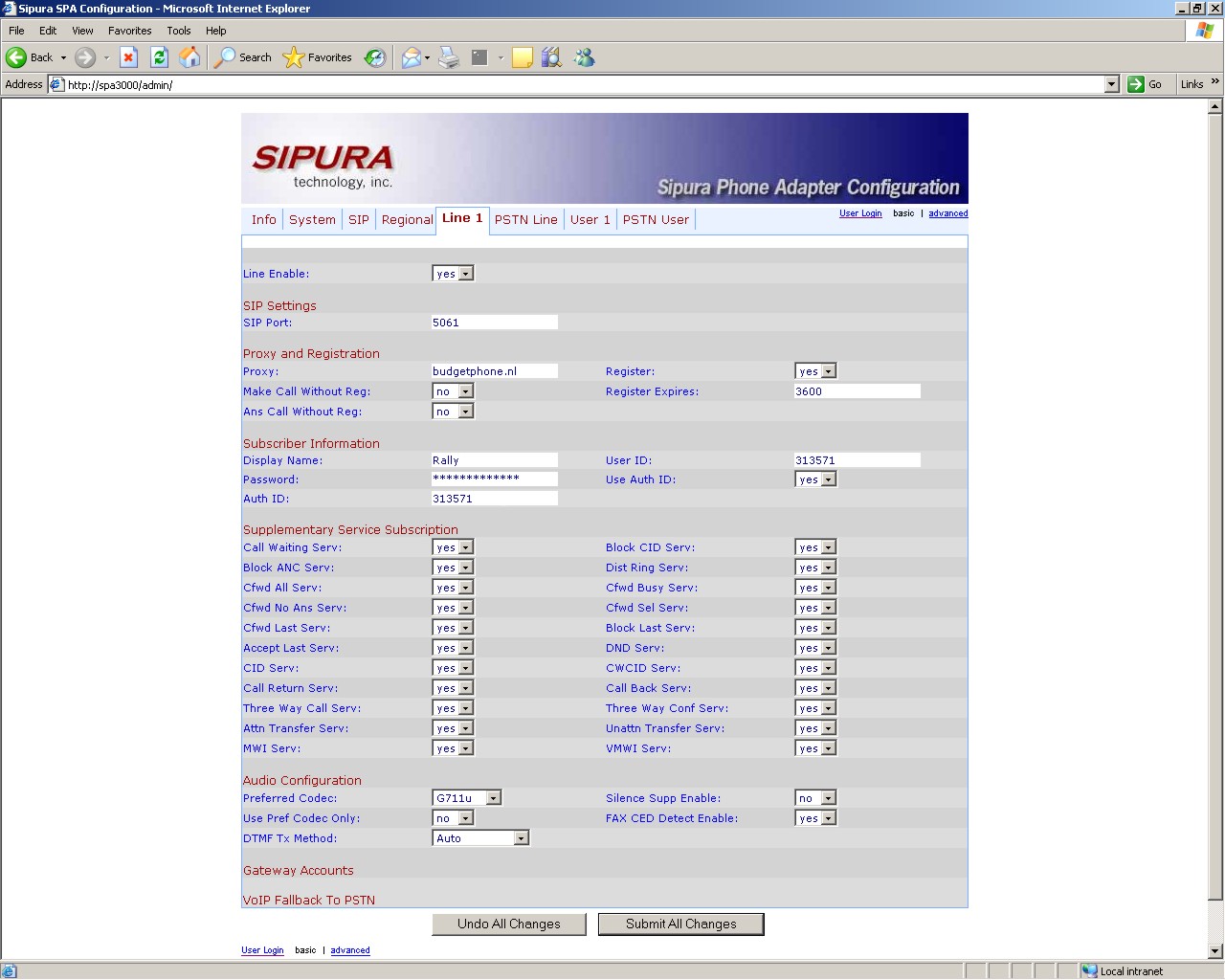The height and width of the screenshot is (980, 1225).
Task: Click the vertical scrollbar down arrow
Action: 1215,951
